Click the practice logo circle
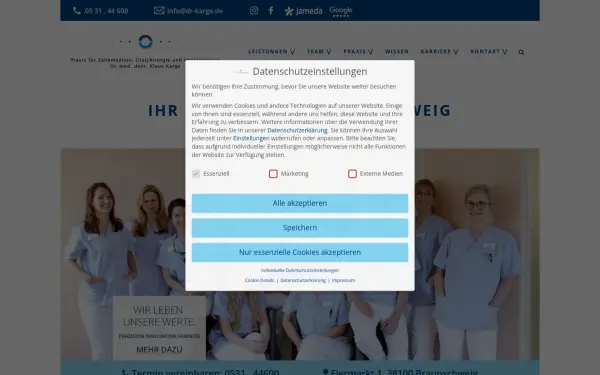This screenshot has height=375, width=600. (x=145, y=41)
